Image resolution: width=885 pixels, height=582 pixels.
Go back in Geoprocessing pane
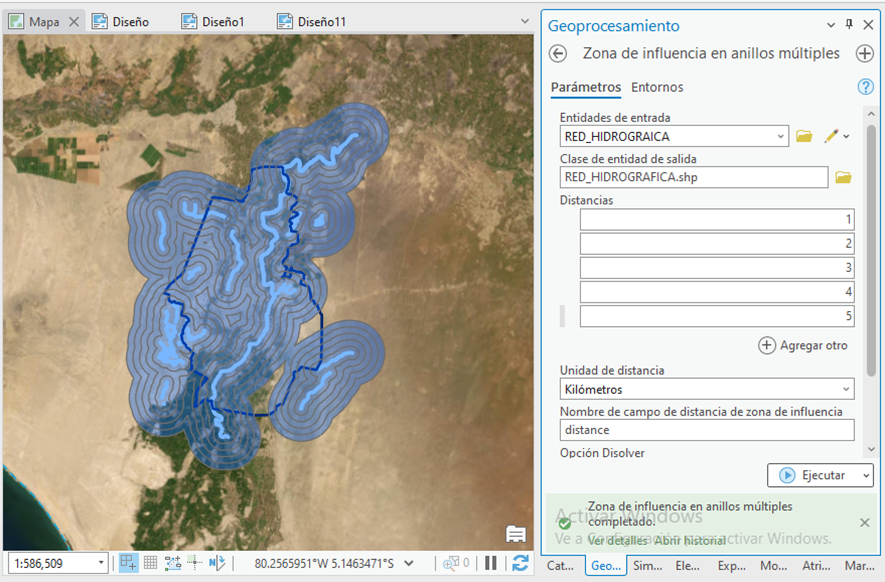coord(558,54)
